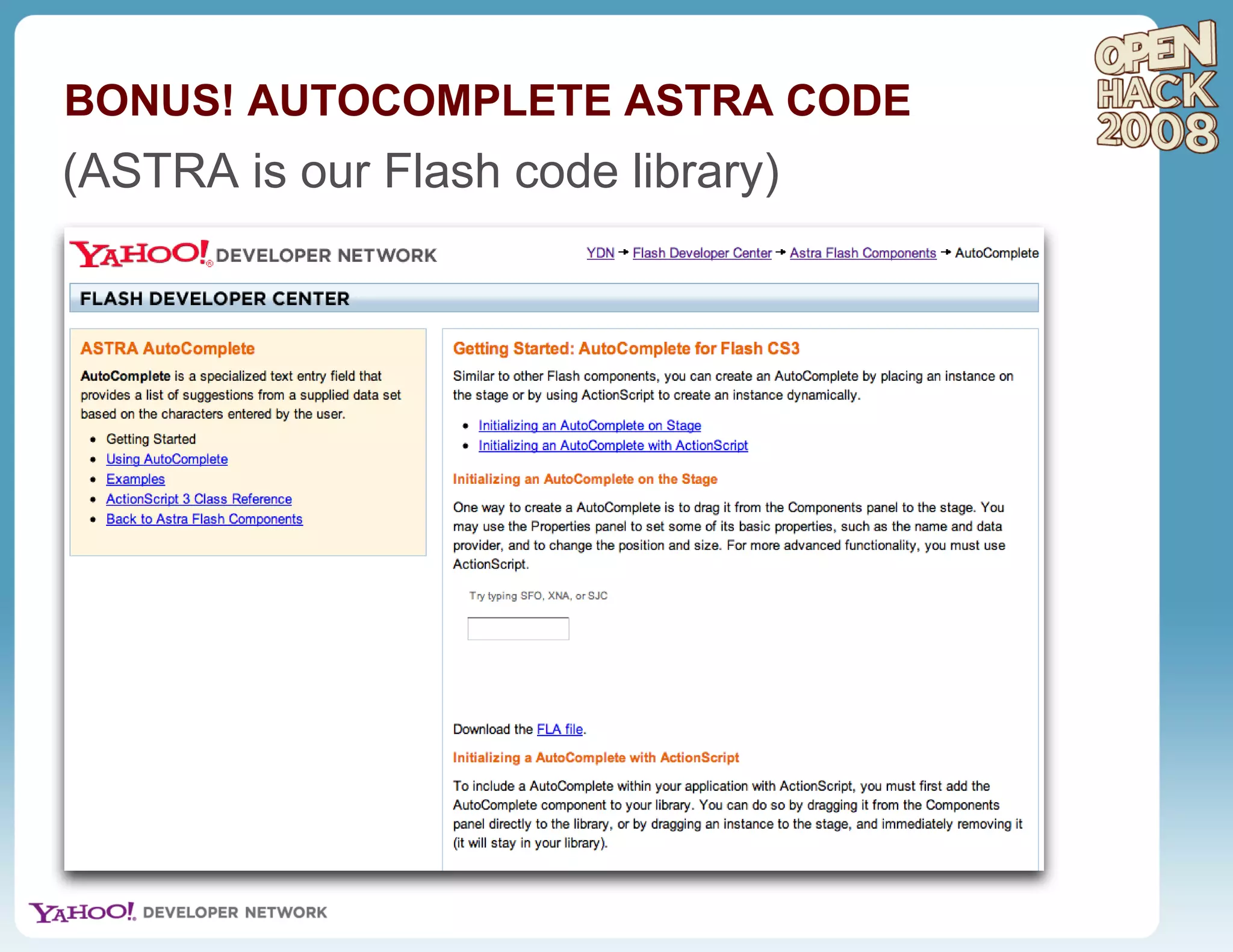The height and width of the screenshot is (952, 1233).
Task: Click the AutoComplete breadcrumb text
Action: (x=996, y=253)
